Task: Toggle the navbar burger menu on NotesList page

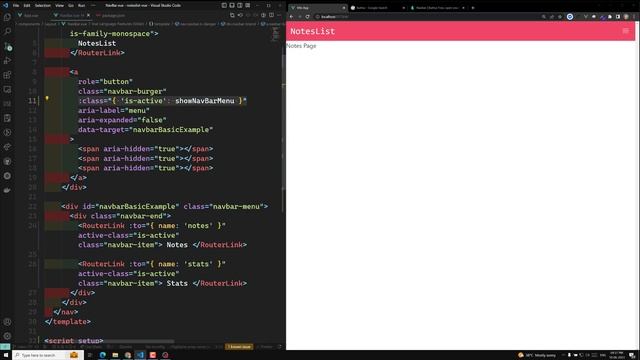Action: 625,31
